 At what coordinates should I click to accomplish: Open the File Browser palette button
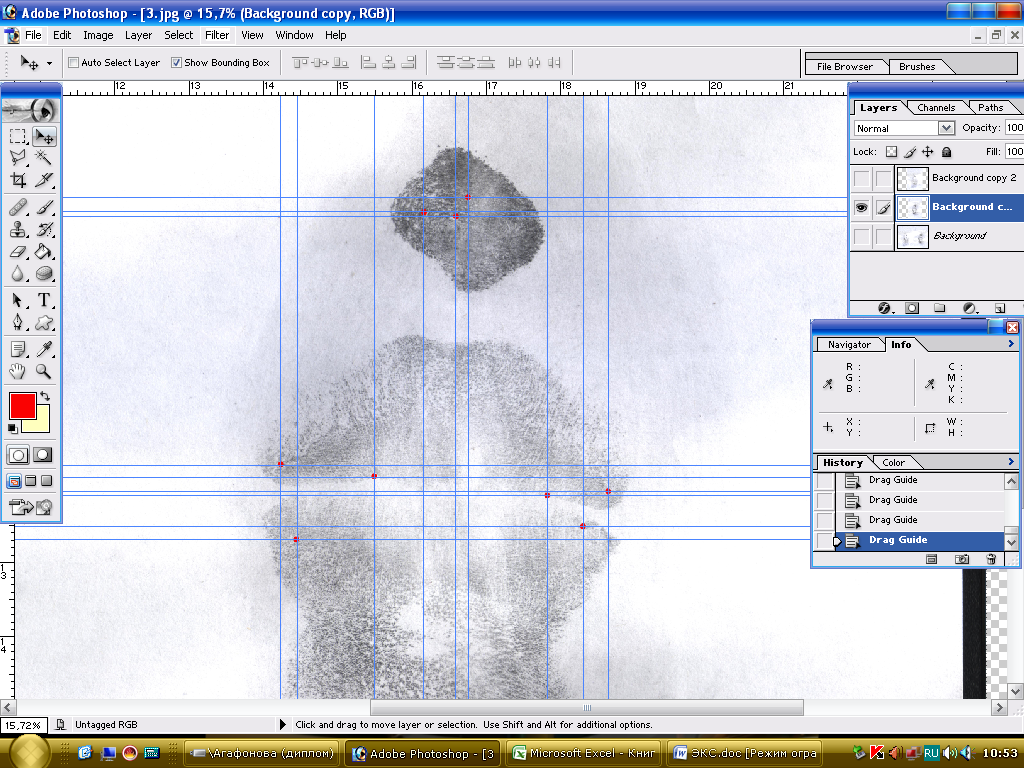[845, 67]
